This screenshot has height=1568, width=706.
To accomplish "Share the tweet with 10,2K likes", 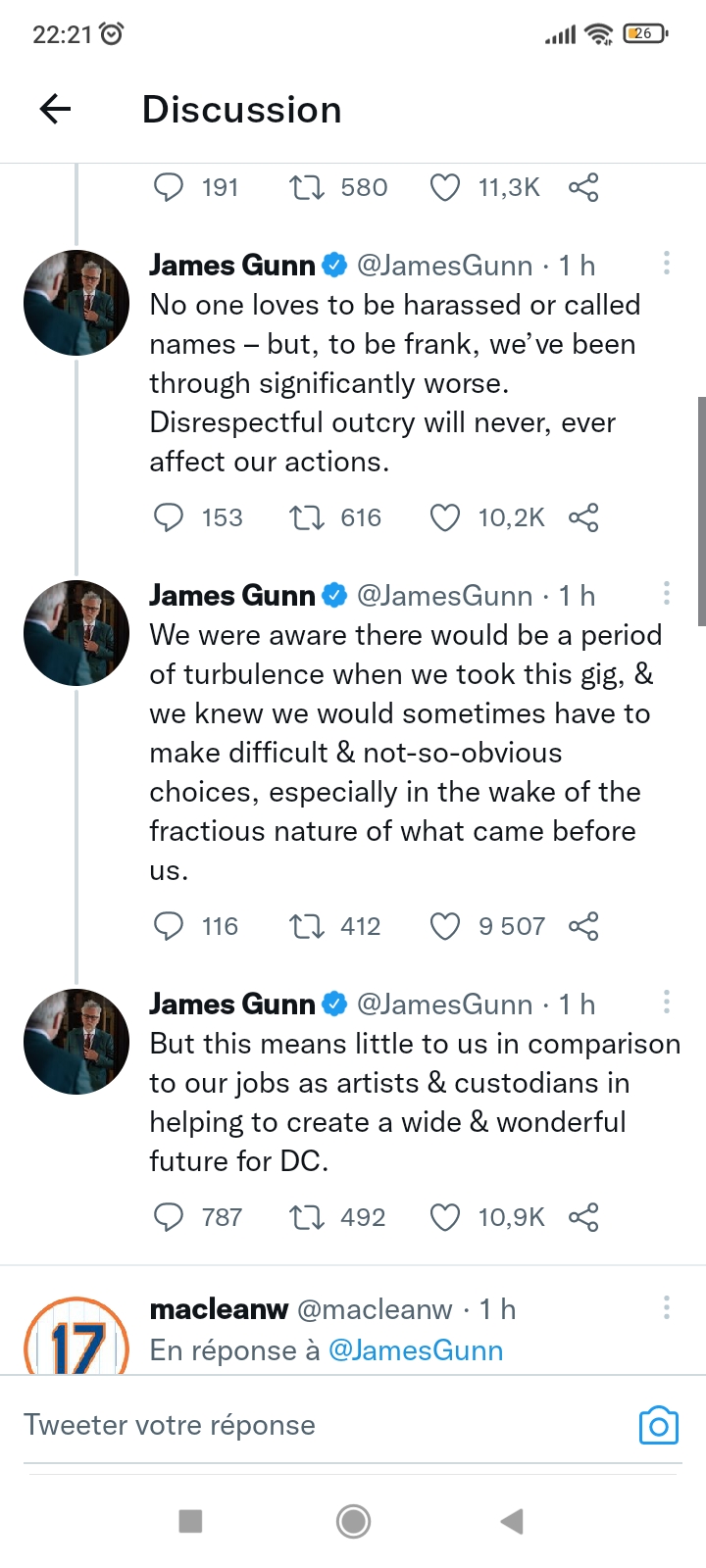I will pos(583,517).
